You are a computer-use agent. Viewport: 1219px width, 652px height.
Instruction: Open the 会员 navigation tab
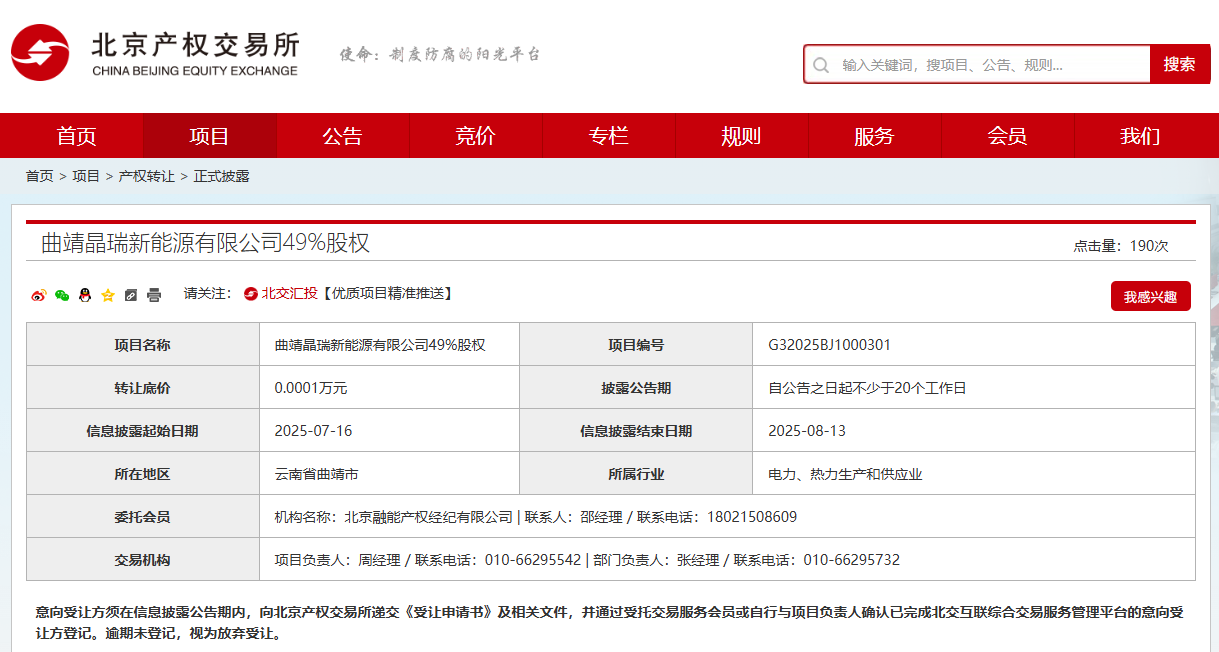(x=1007, y=136)
